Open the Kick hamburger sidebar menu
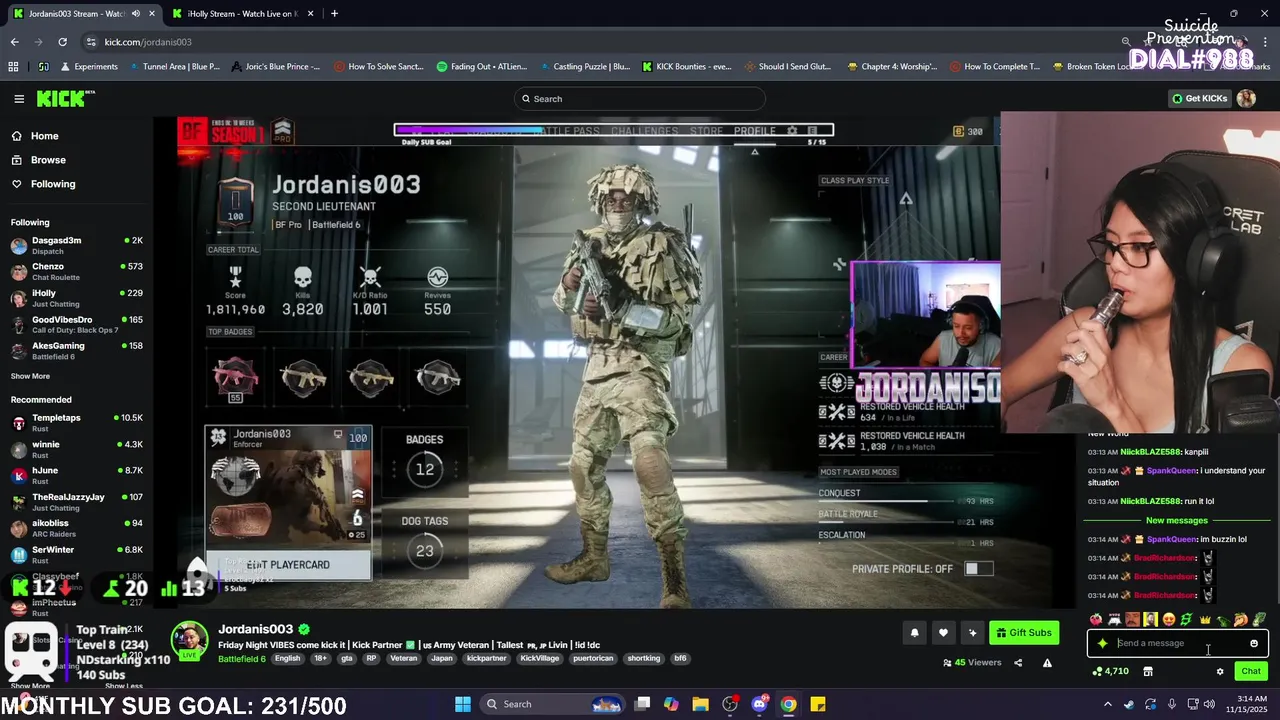Viewport: 1280px width, 720px height. (19, 98)
